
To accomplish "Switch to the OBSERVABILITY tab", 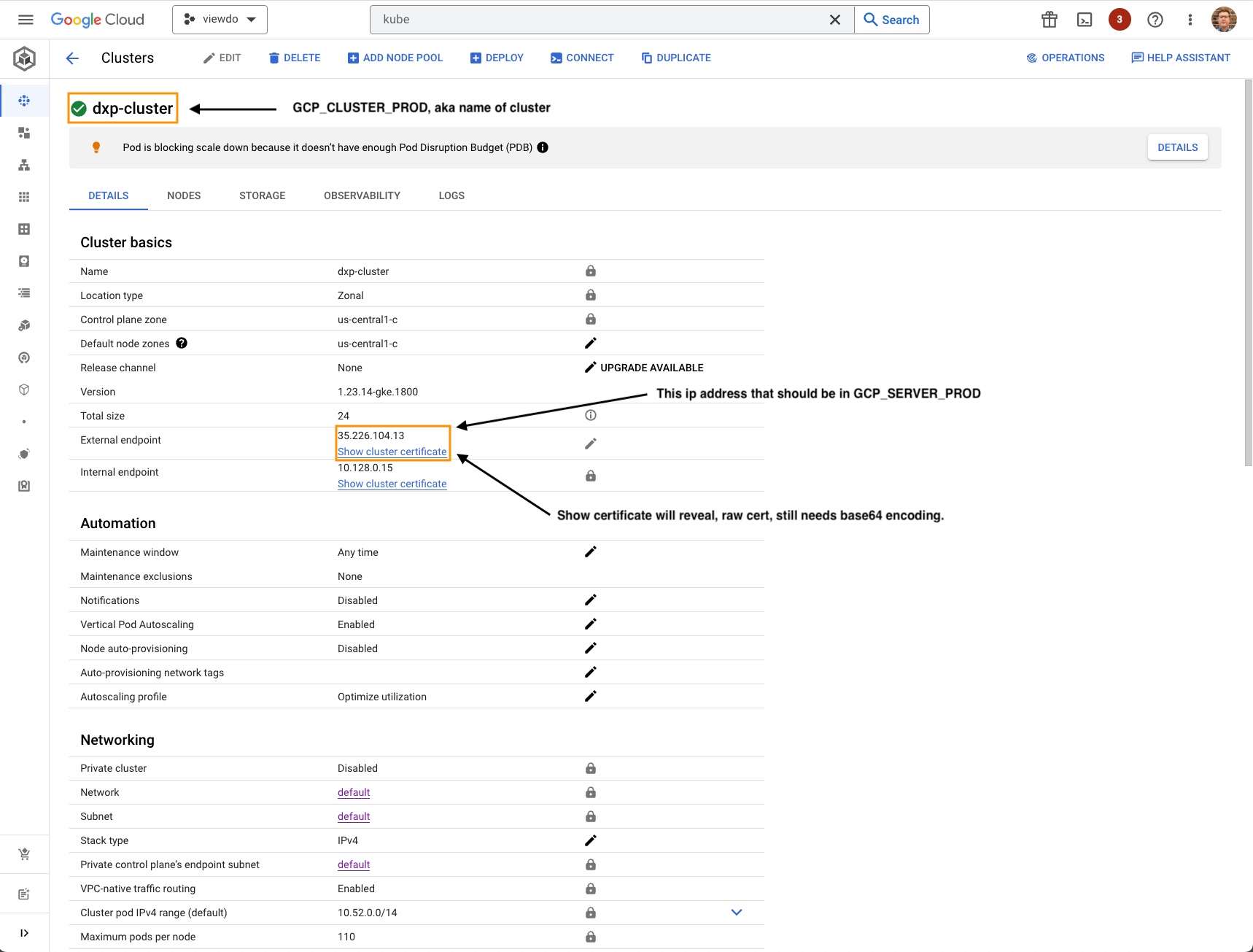I will point(362,196).
